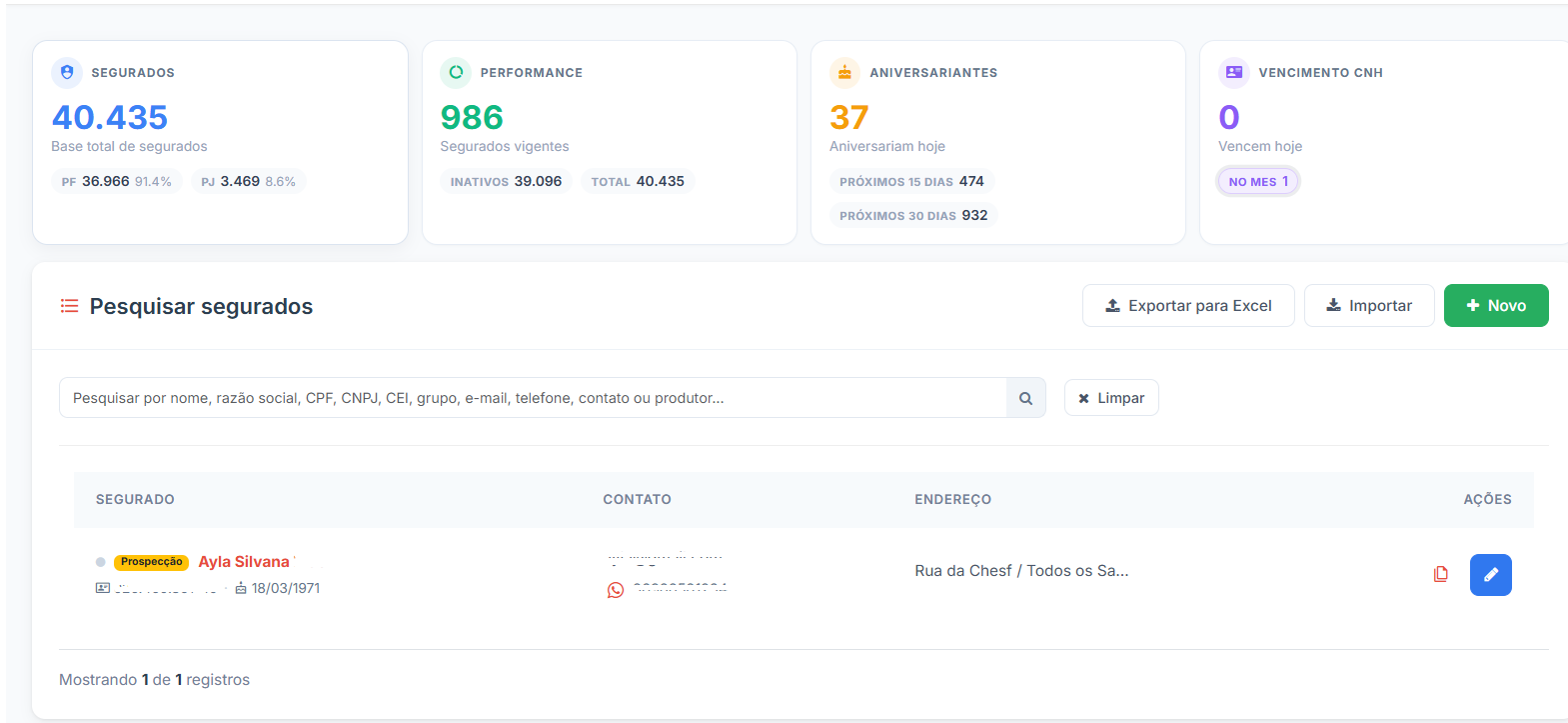This screenshot has height=723, width=1568.
Task: Click the Segurados shield icon
Action: 67,72
